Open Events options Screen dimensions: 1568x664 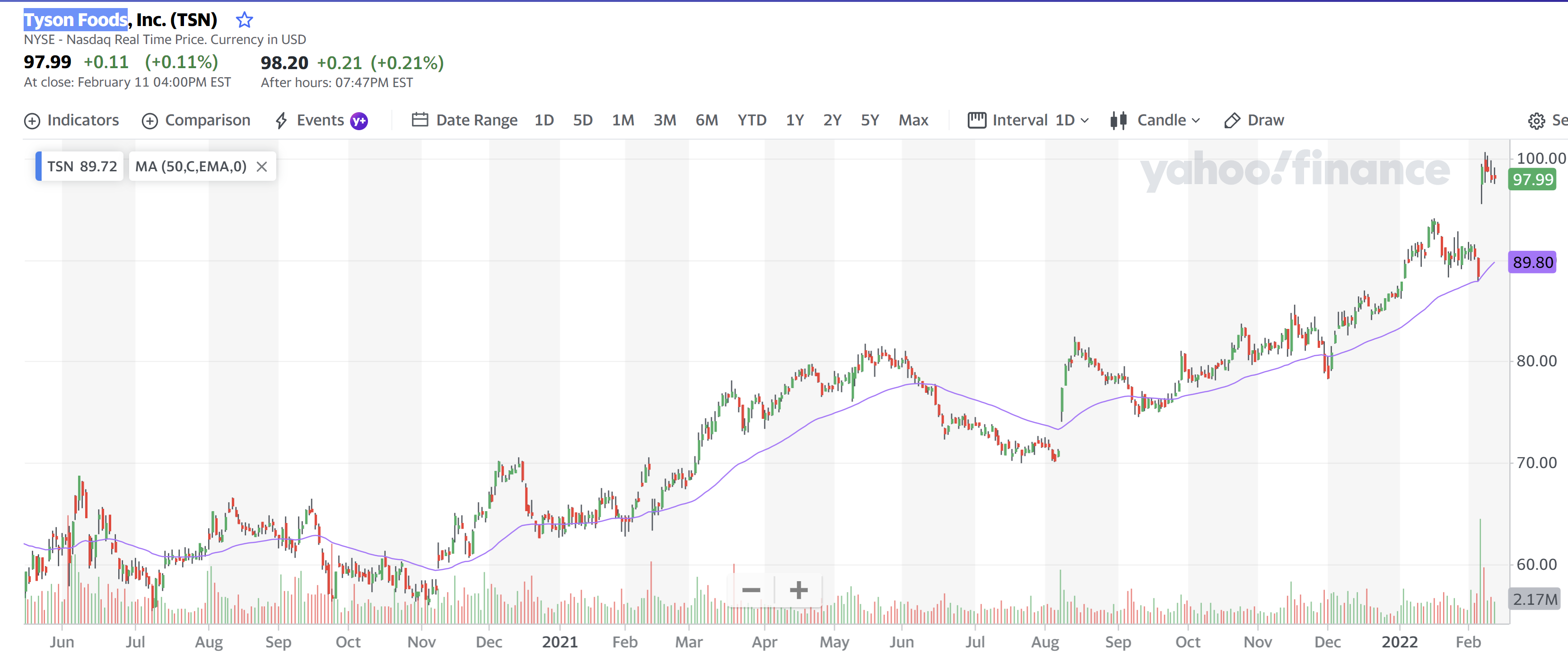tap(321, 120)
